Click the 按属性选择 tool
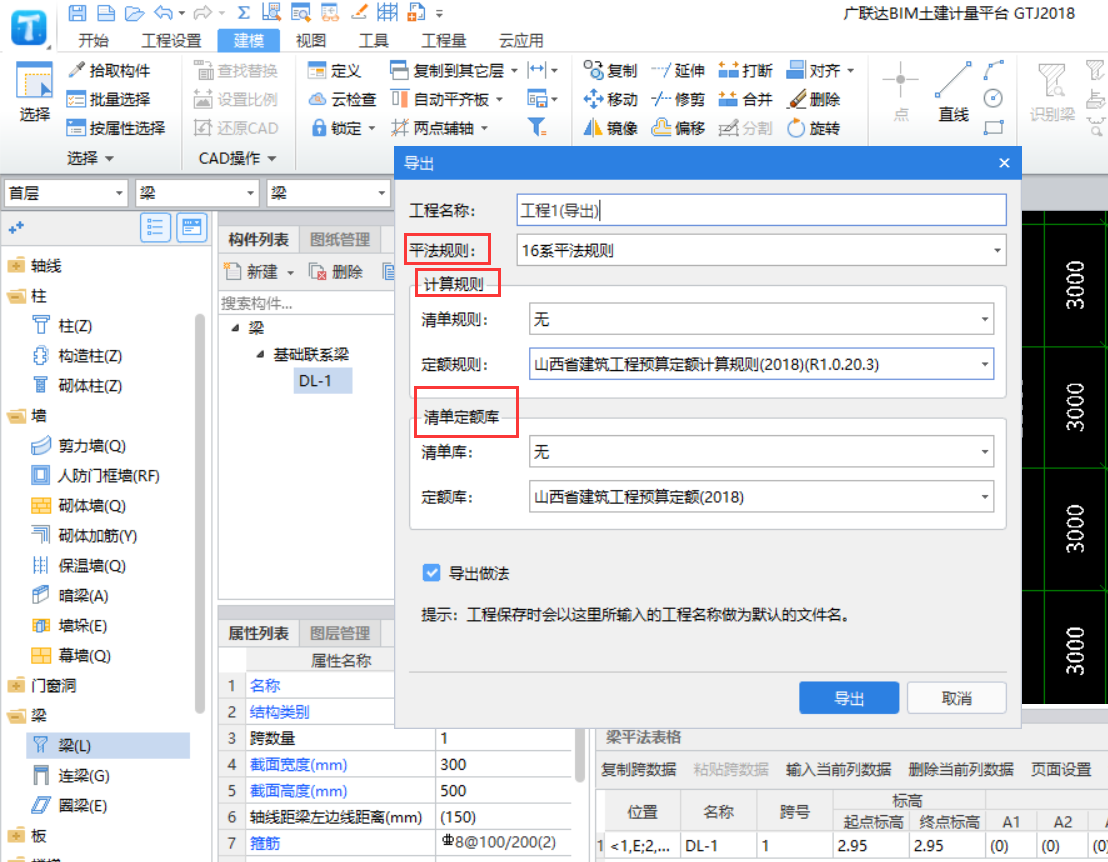 116,128
